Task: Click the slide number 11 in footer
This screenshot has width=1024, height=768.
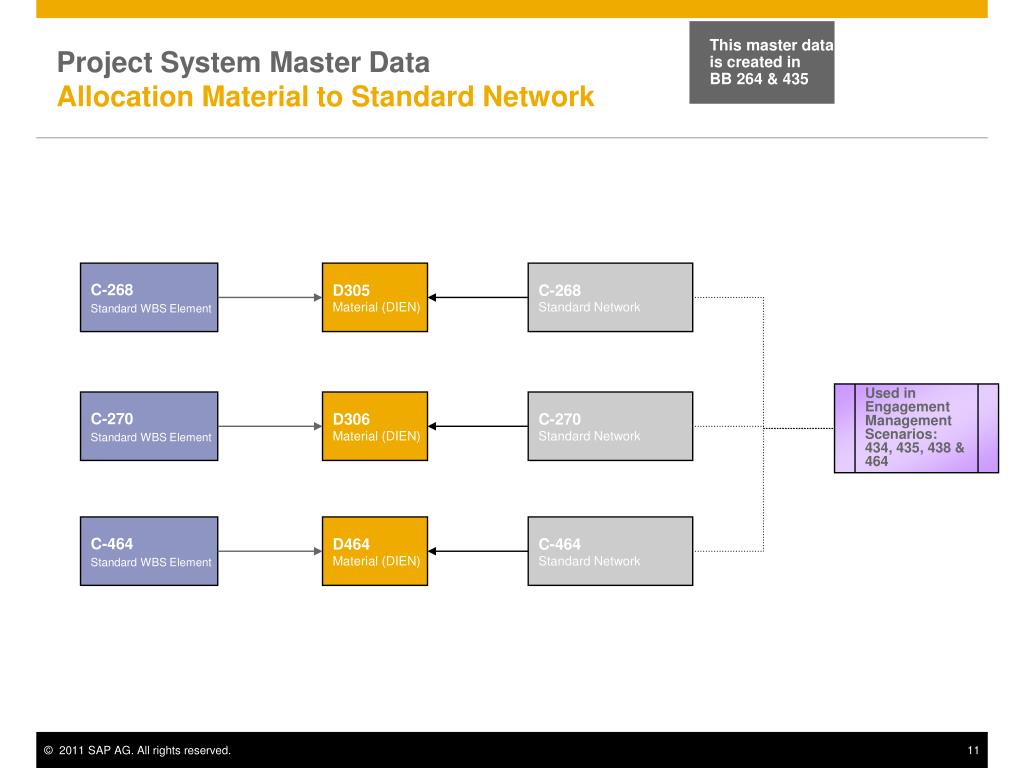Action: point(972,750)
